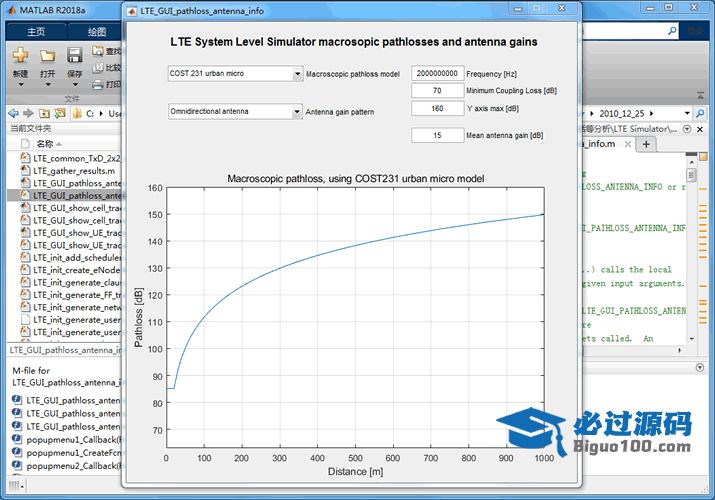Expand the arrow after the 2010_12_25 folder
Image resolution: width=715 pixels, height=500 pixels.
click(x=651, y=113)
